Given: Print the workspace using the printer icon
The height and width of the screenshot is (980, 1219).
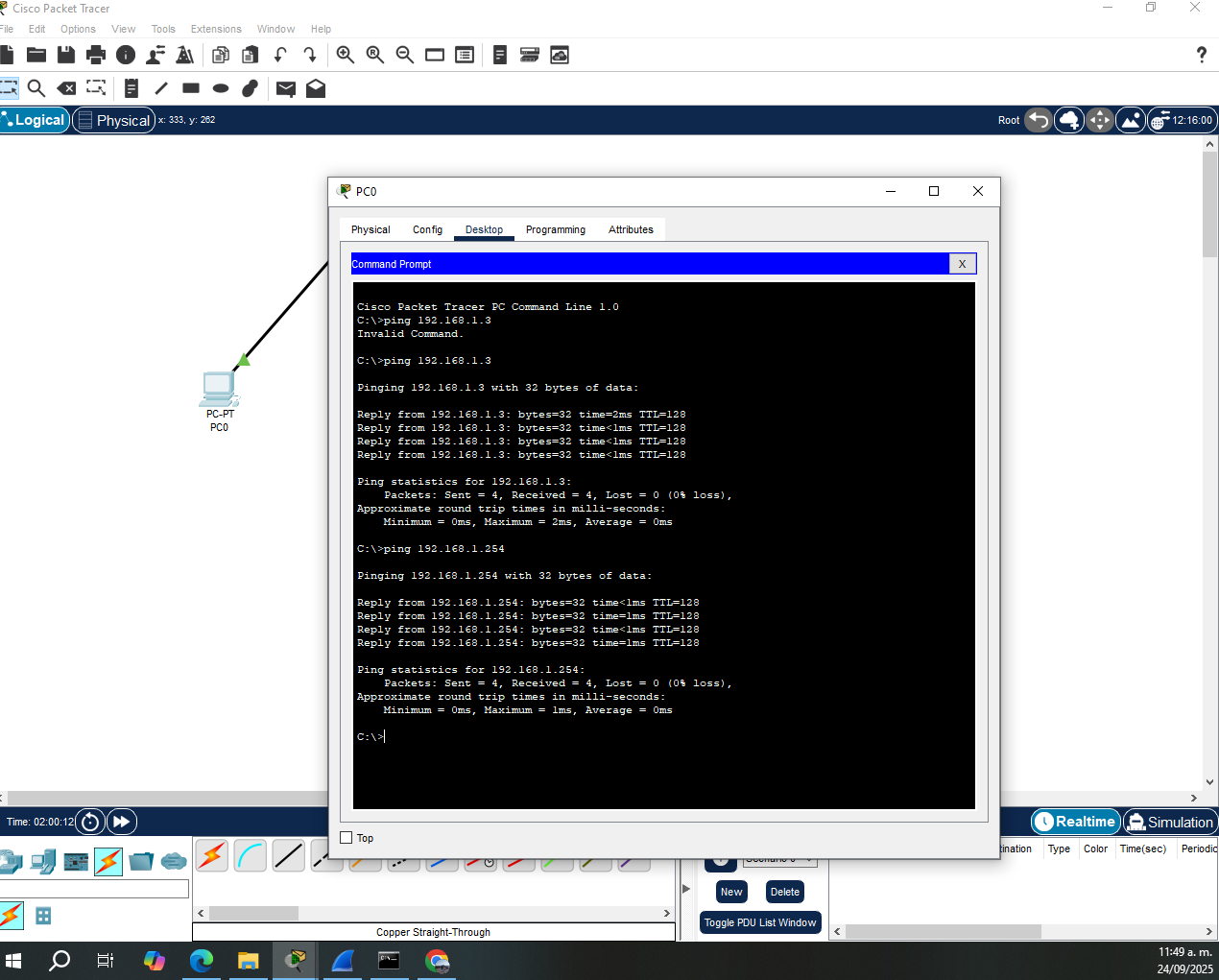Looking at the screenshot, I should [x=96, y=55].
